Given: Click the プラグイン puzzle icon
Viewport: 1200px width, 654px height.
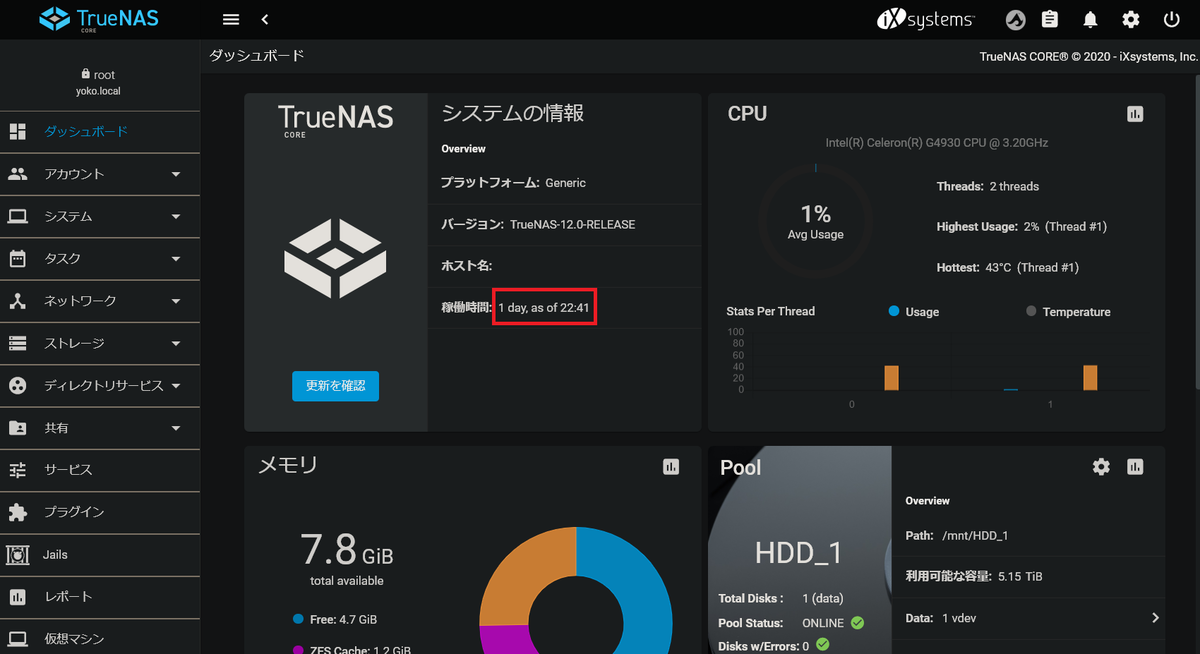Looking at the screenshot, I should click(x=18, y=512).
